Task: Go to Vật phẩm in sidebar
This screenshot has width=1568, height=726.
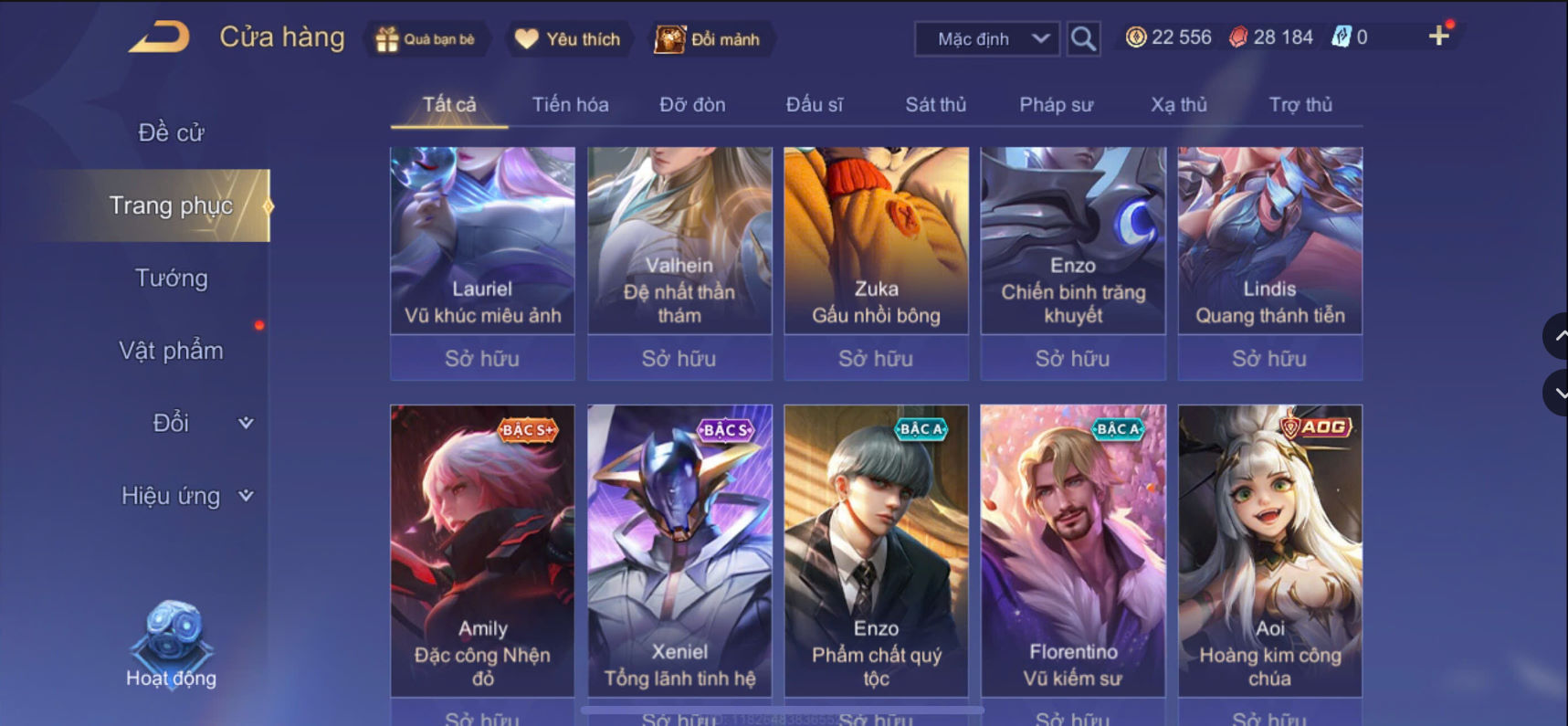Action: (x=172, y=350)
